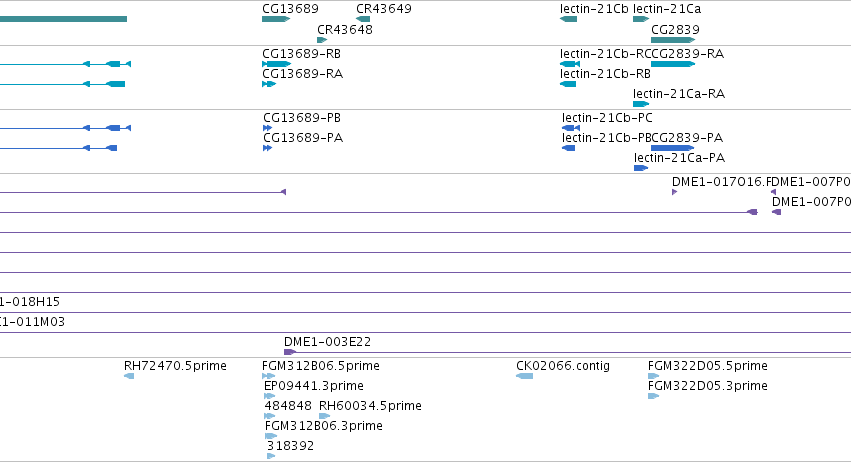Screen dimensions: 851x462
Task: Click the CG13689-RB transcript label
Action: (x=302, y=54)
